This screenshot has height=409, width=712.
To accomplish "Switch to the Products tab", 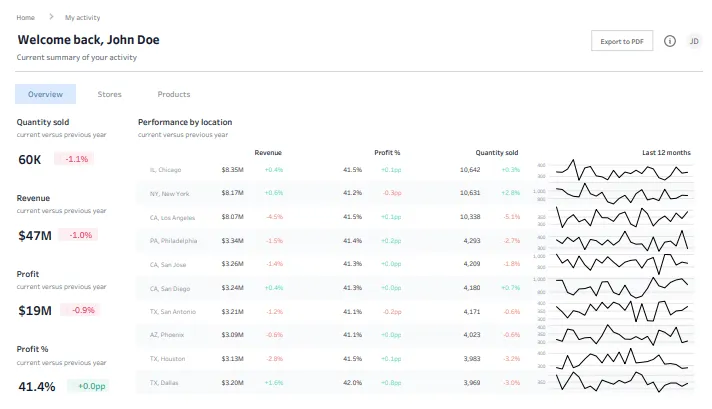I will [174, 94].
